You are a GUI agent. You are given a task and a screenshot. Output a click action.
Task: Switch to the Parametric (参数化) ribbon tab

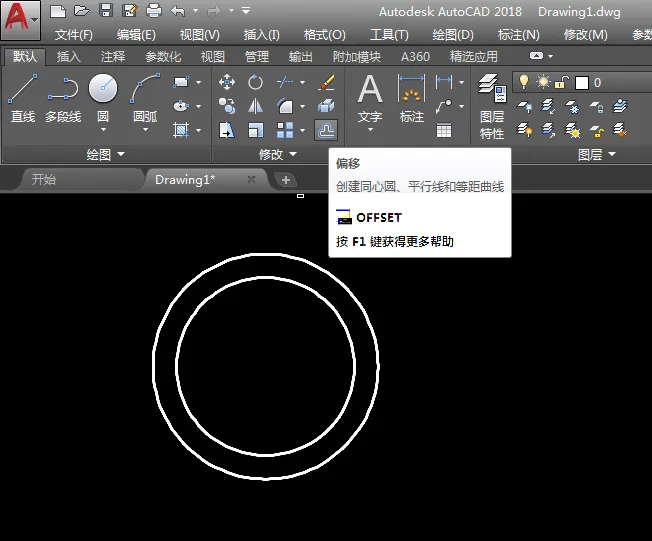tap(163, 57)
